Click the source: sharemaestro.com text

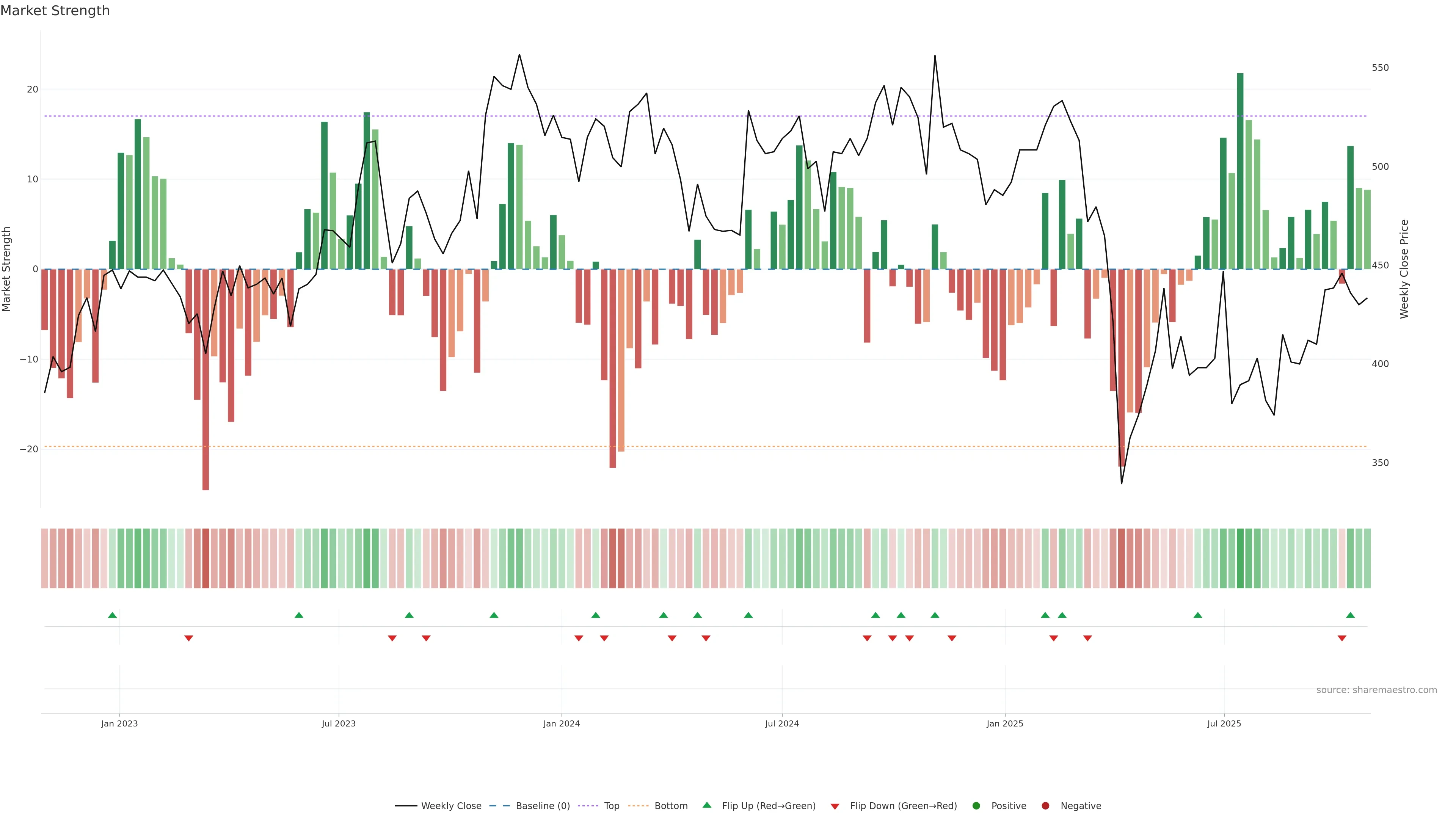(1376, 690)
